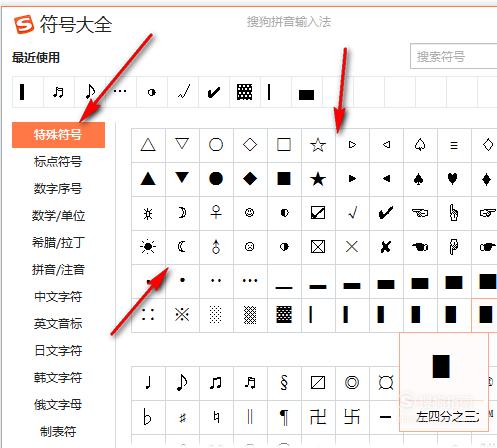The width and height of the screenshot is (497, 448).
Task: Select the 特殊符号 category
Action: (x=58, y=135)
